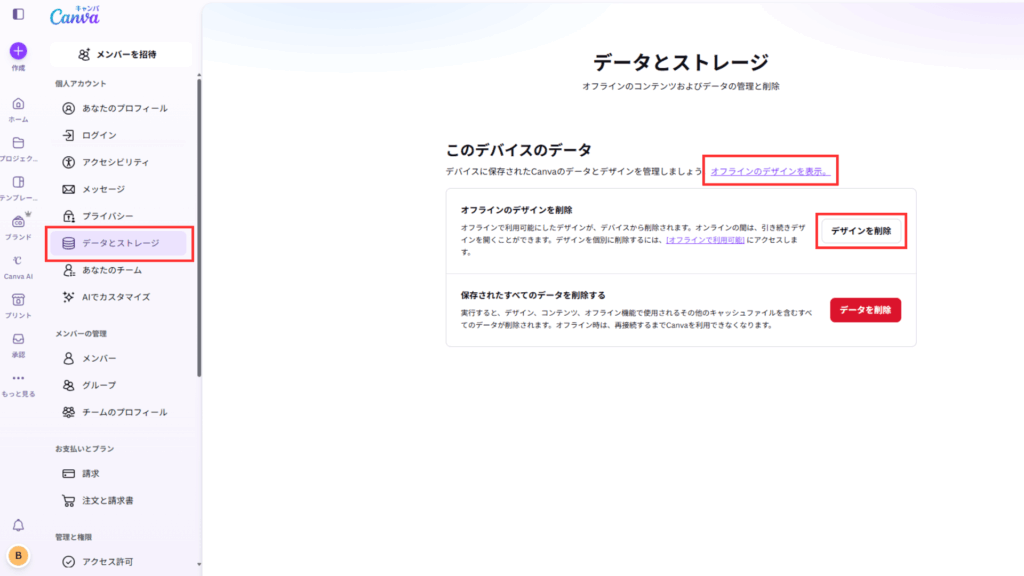Viewport: 1024px width, 576px height.
Task: Open the Projects folder icon
Action: pyautogui.click(x=18, y=144)
